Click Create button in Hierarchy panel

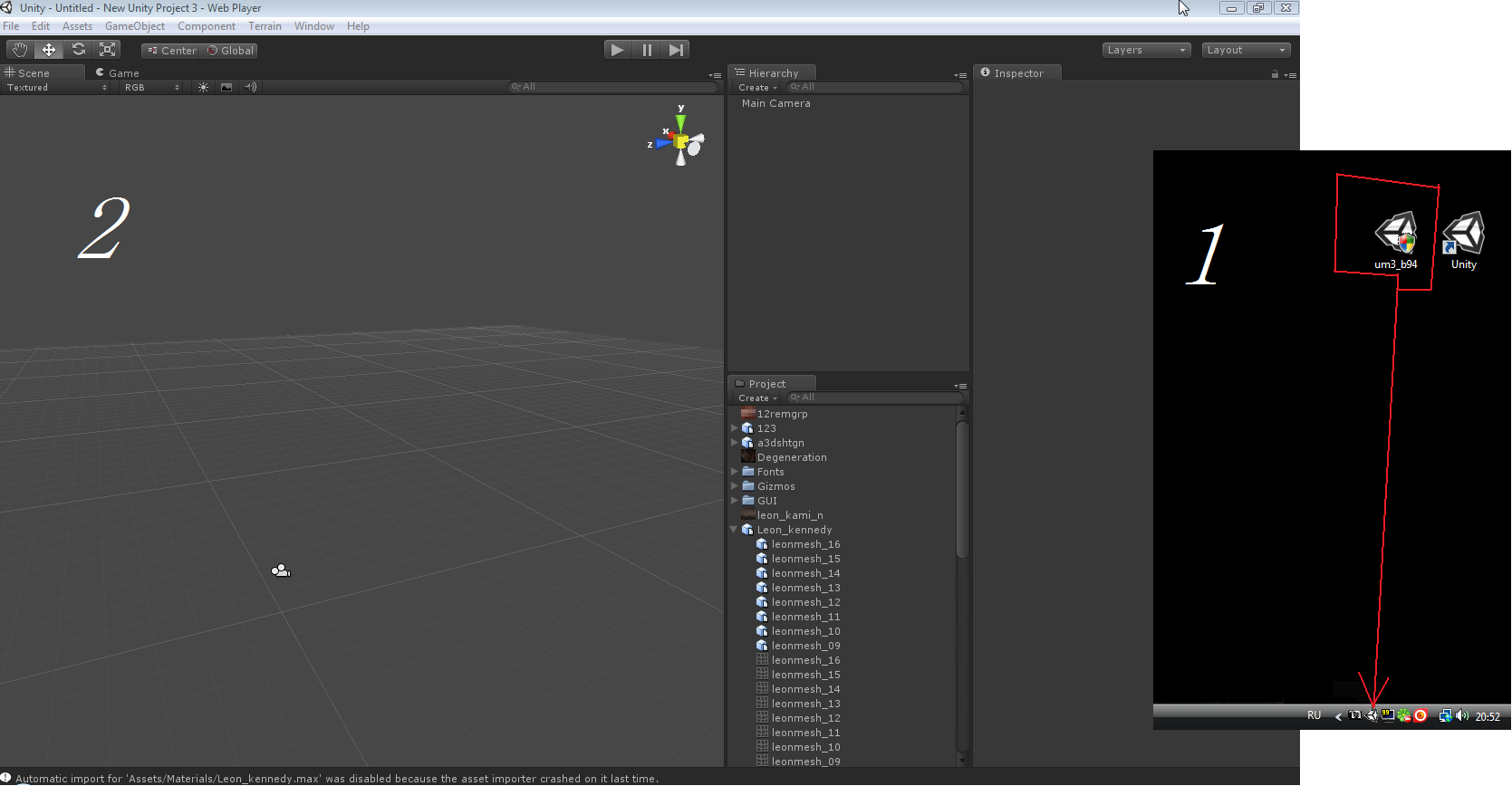[756, 88]
